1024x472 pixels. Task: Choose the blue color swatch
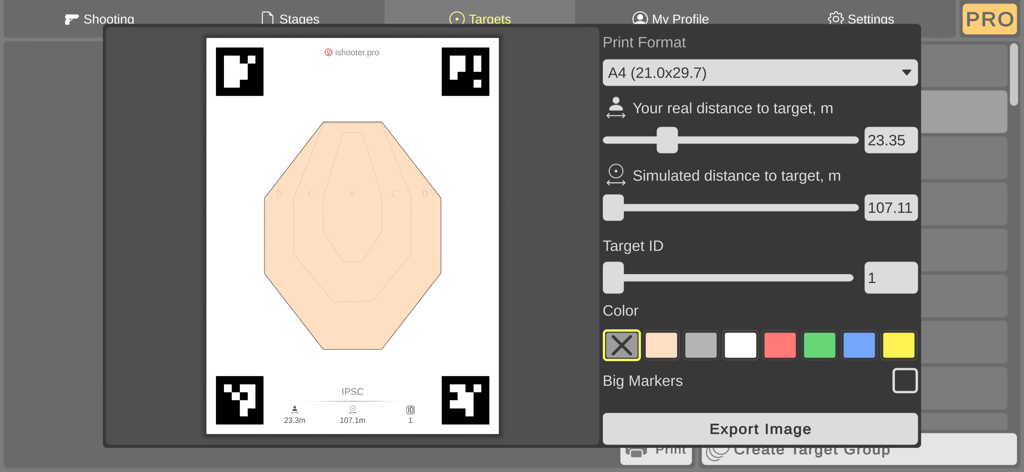(x=859, y=345)
